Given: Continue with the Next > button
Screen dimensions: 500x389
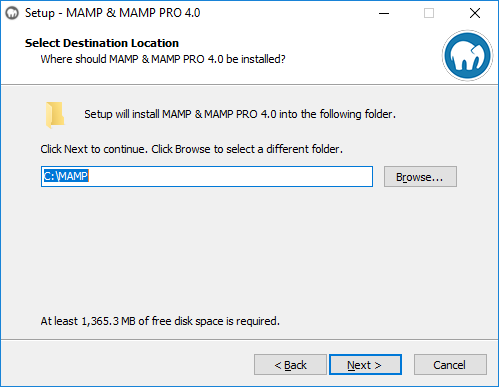Looking at the screenshot, I should (x=365, y=365).
